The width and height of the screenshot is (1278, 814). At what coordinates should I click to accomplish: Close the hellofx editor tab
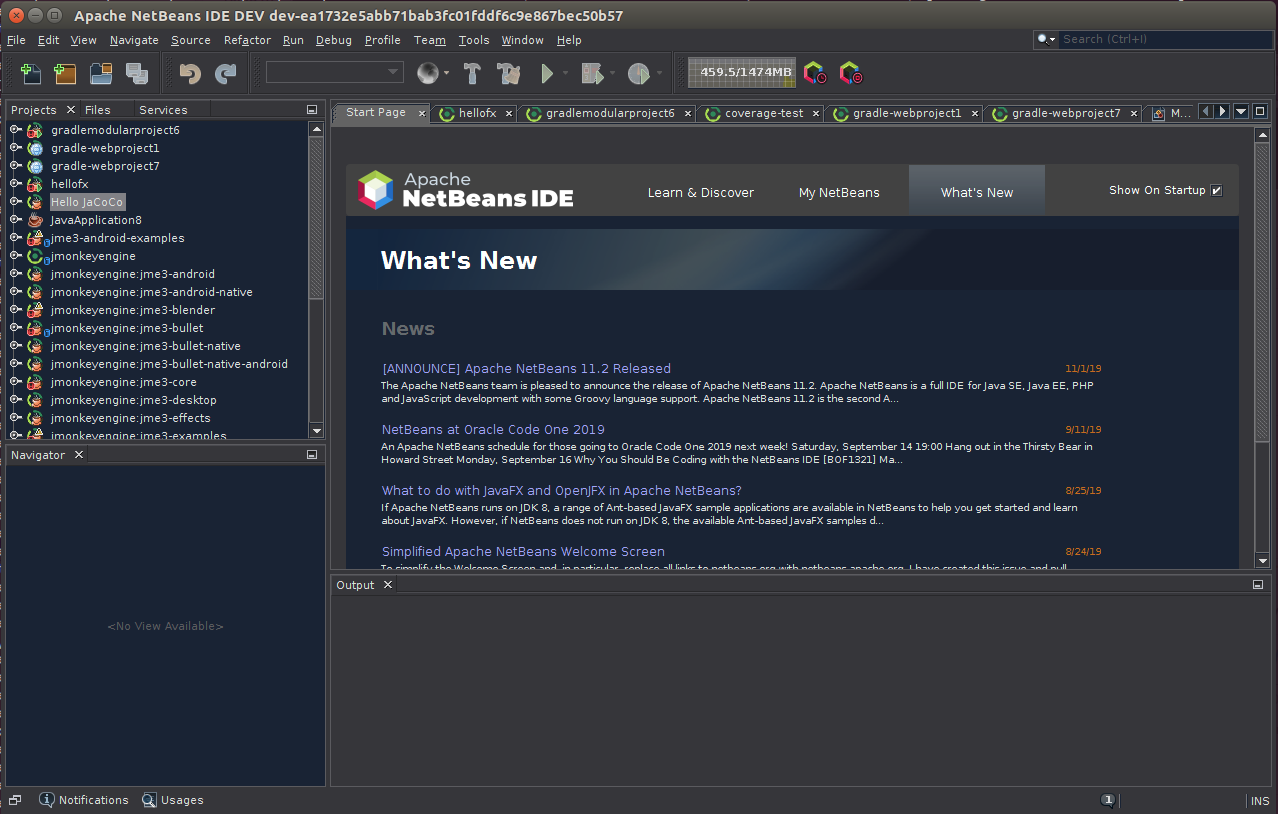pos(509,114)
